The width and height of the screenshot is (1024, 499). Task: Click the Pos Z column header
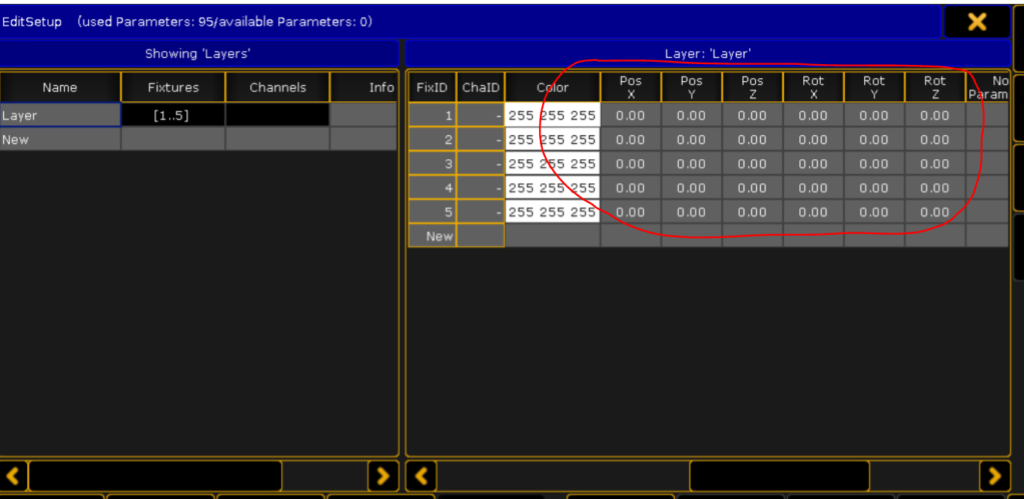point(752,87)
